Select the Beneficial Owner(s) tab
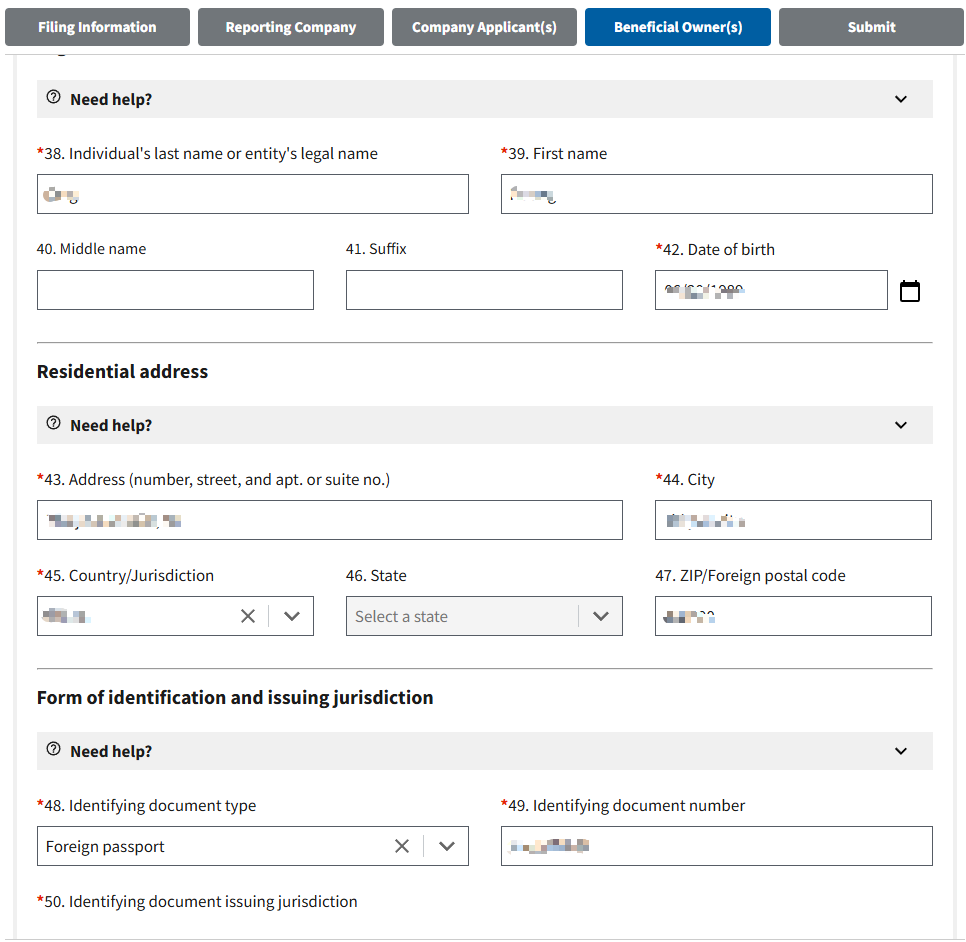966x942 pixels. [x=678, y=27]
